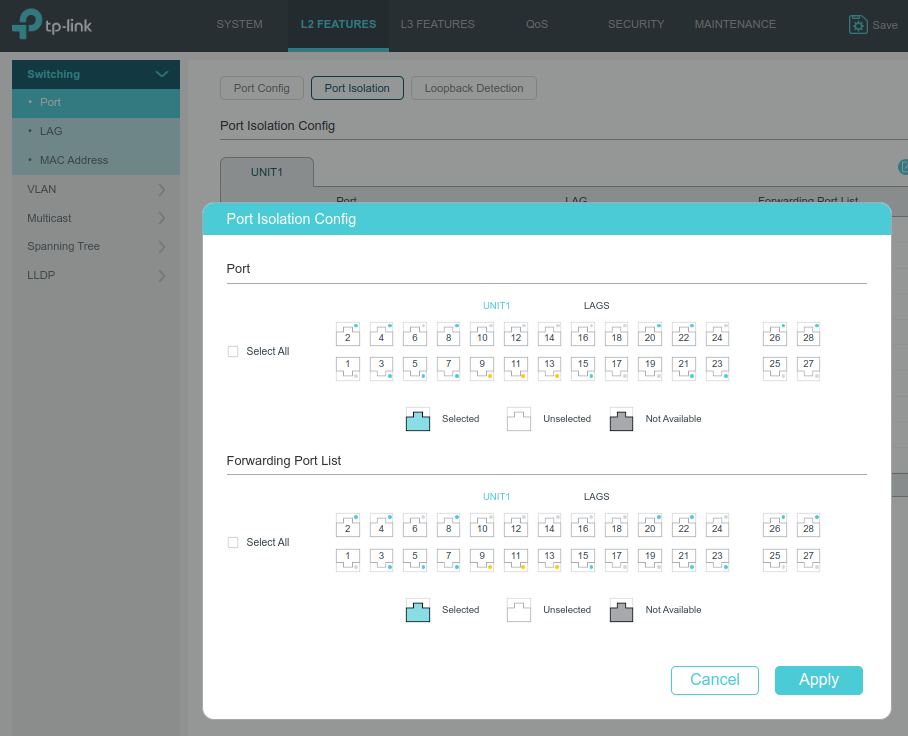This screenshot has width=908, height=736.
Task: Click the tp-link logo
Action: [52, 24]
